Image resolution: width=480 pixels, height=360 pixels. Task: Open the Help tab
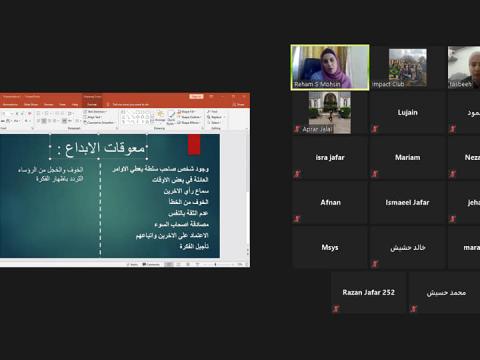(x=75, y=105)
